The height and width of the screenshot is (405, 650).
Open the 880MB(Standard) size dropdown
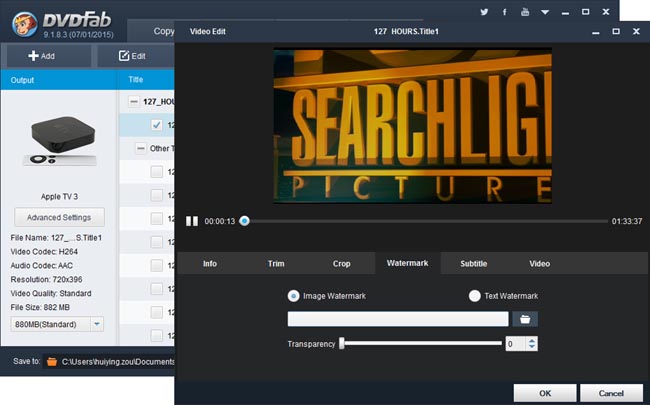click(57, 324)
